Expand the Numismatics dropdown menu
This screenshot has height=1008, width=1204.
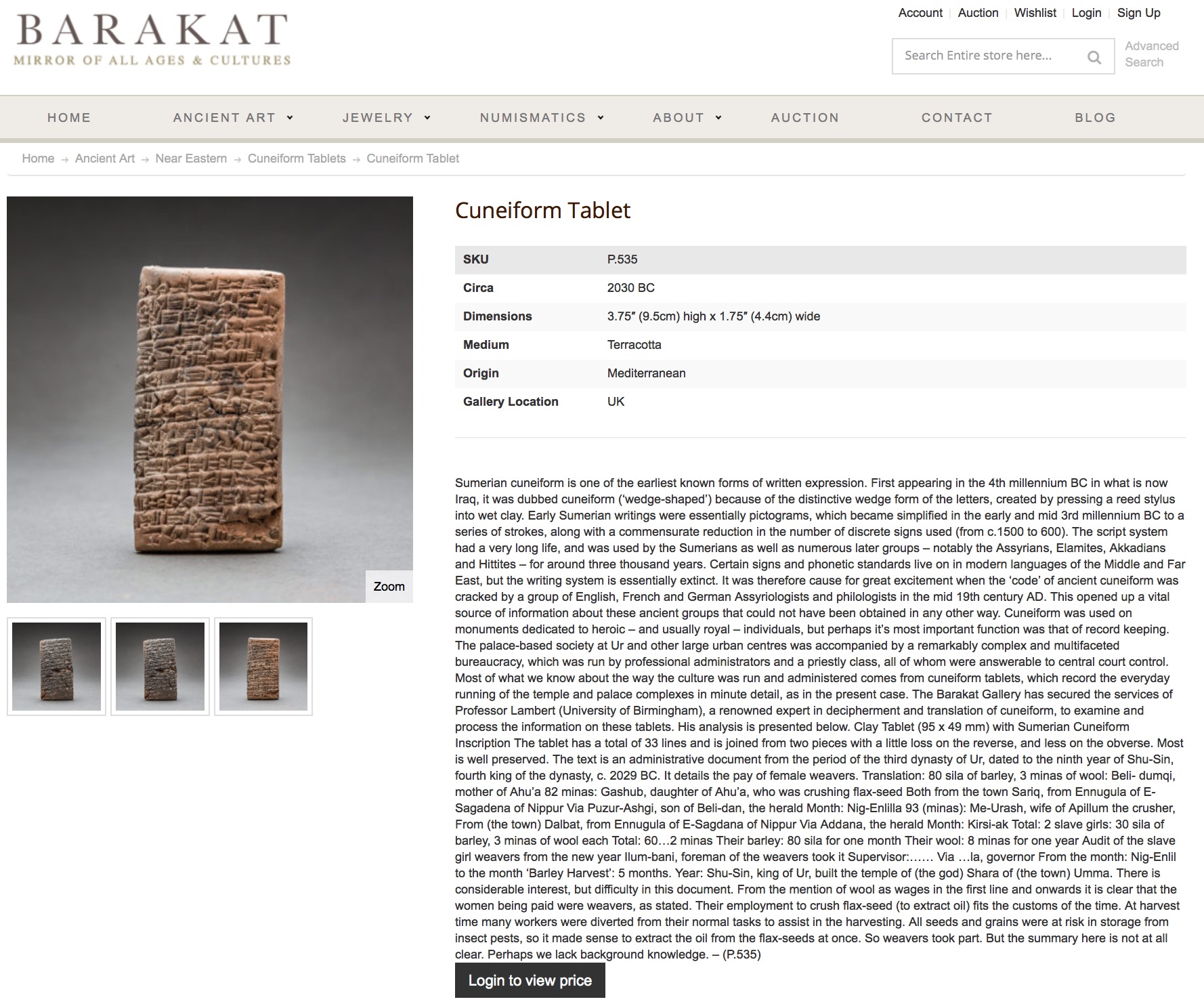pyautogui.click(x=541, y=118)
